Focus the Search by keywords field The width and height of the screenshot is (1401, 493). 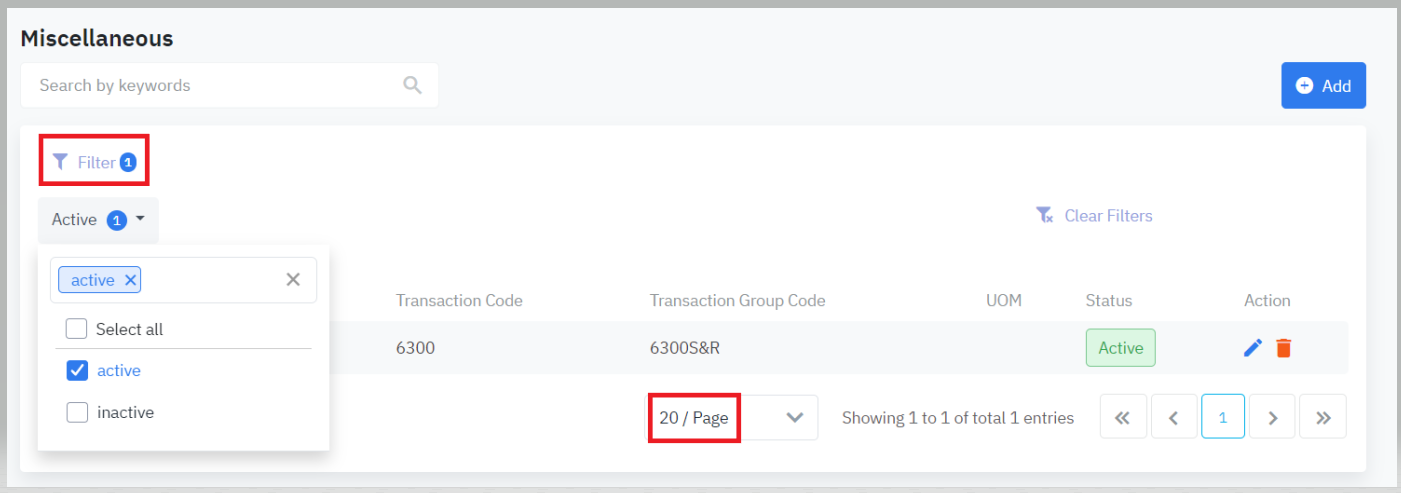point(210,86)
